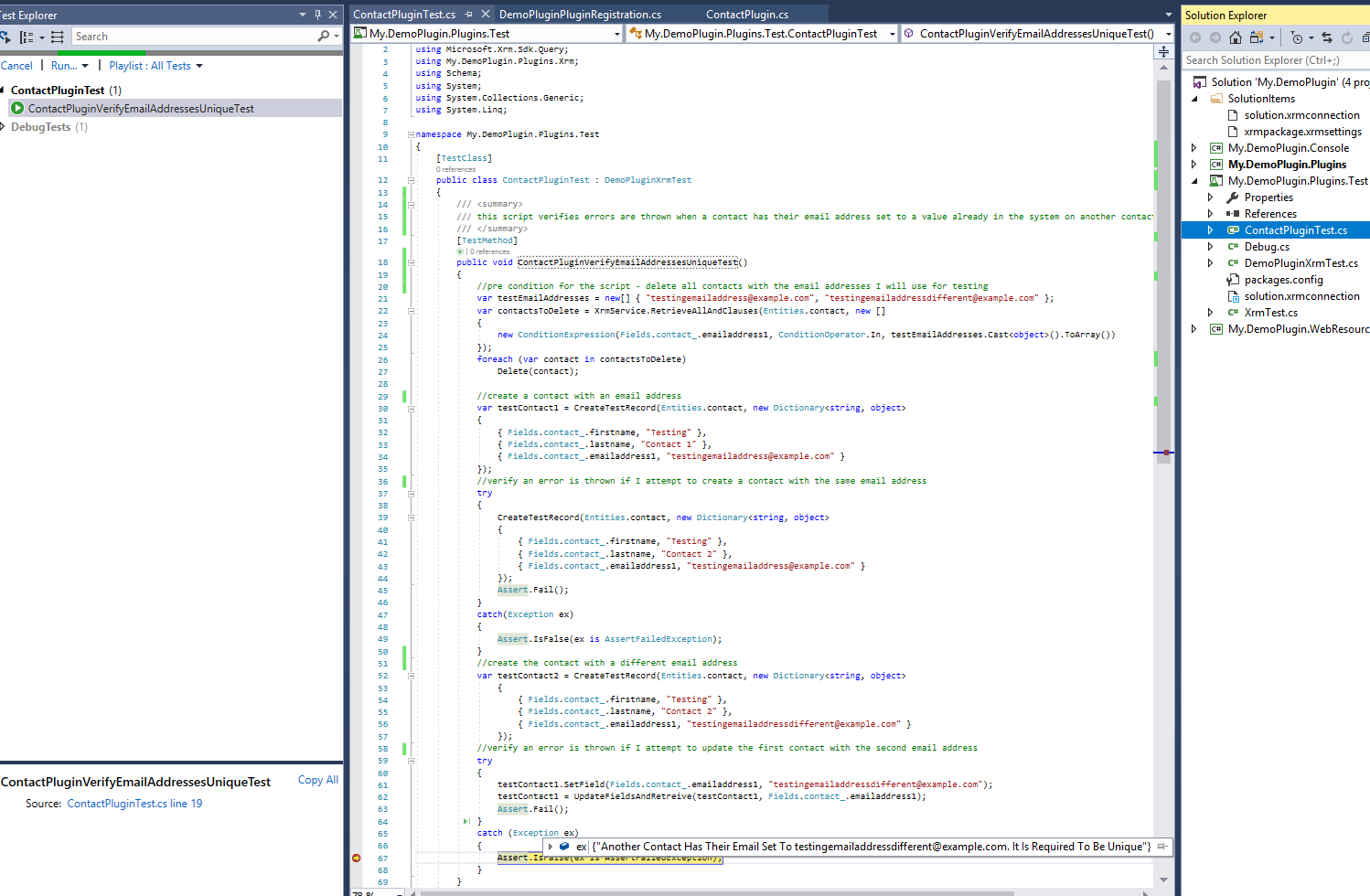This screenshot has width=1370, height=896.
Task: Click the Search Solution Explorer field
Action: tap(1271, 60)
